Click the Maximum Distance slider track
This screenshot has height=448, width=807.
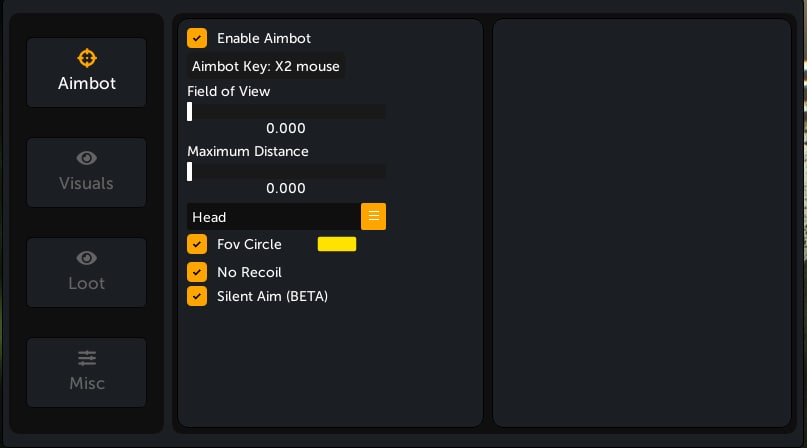point(287,172)
